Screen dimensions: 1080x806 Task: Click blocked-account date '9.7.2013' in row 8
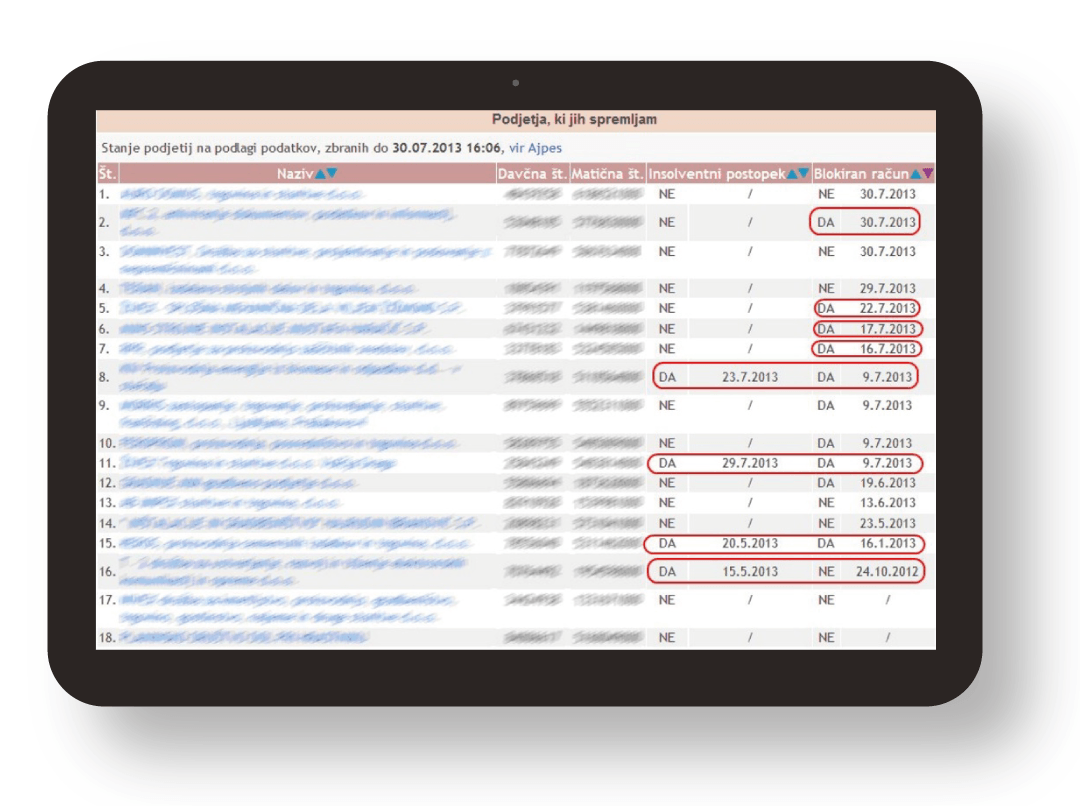888,378
